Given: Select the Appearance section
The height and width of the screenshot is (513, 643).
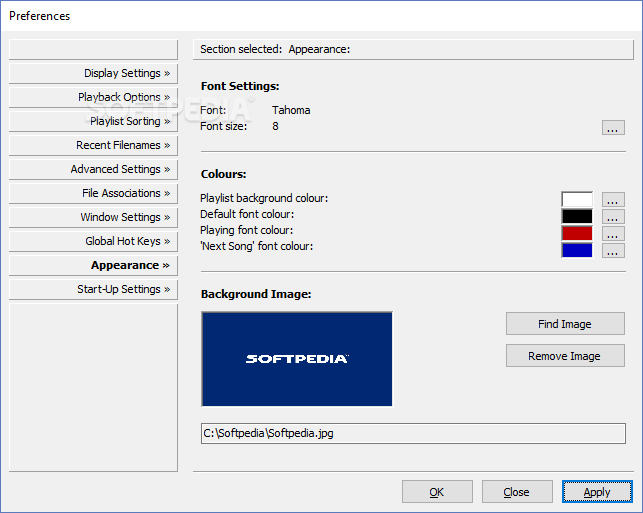Looking at the screenshot, I should pos(93,265).
